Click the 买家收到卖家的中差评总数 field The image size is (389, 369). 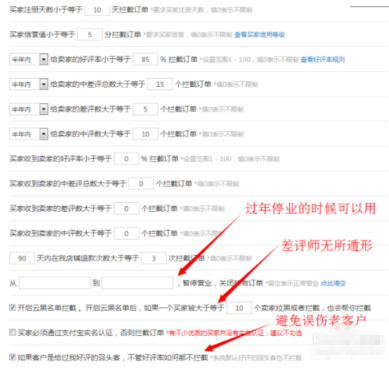(141, 184)
